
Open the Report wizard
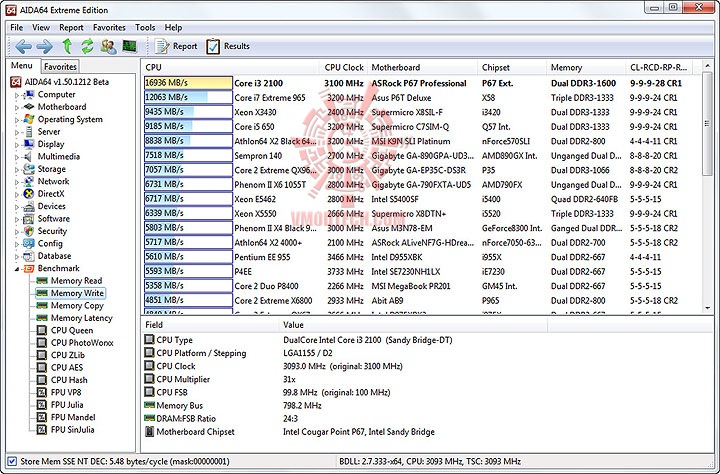coord(176,46)
